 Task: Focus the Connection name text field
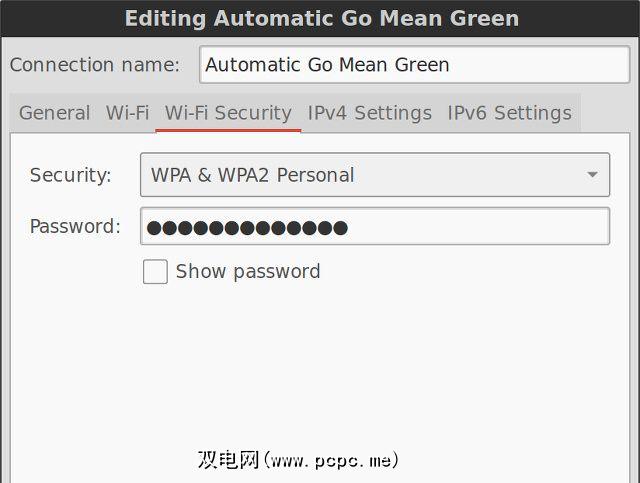[414, 65]
